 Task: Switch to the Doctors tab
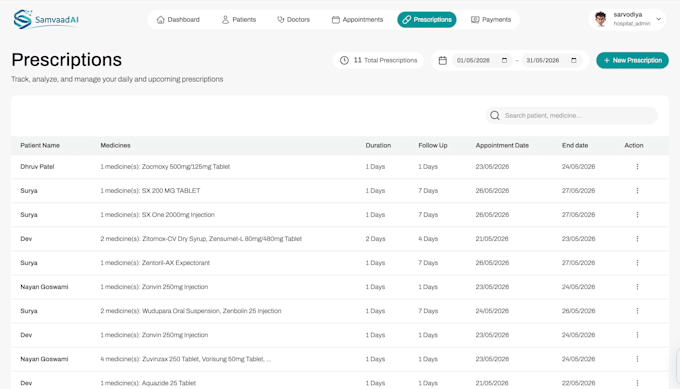[294, 20]
